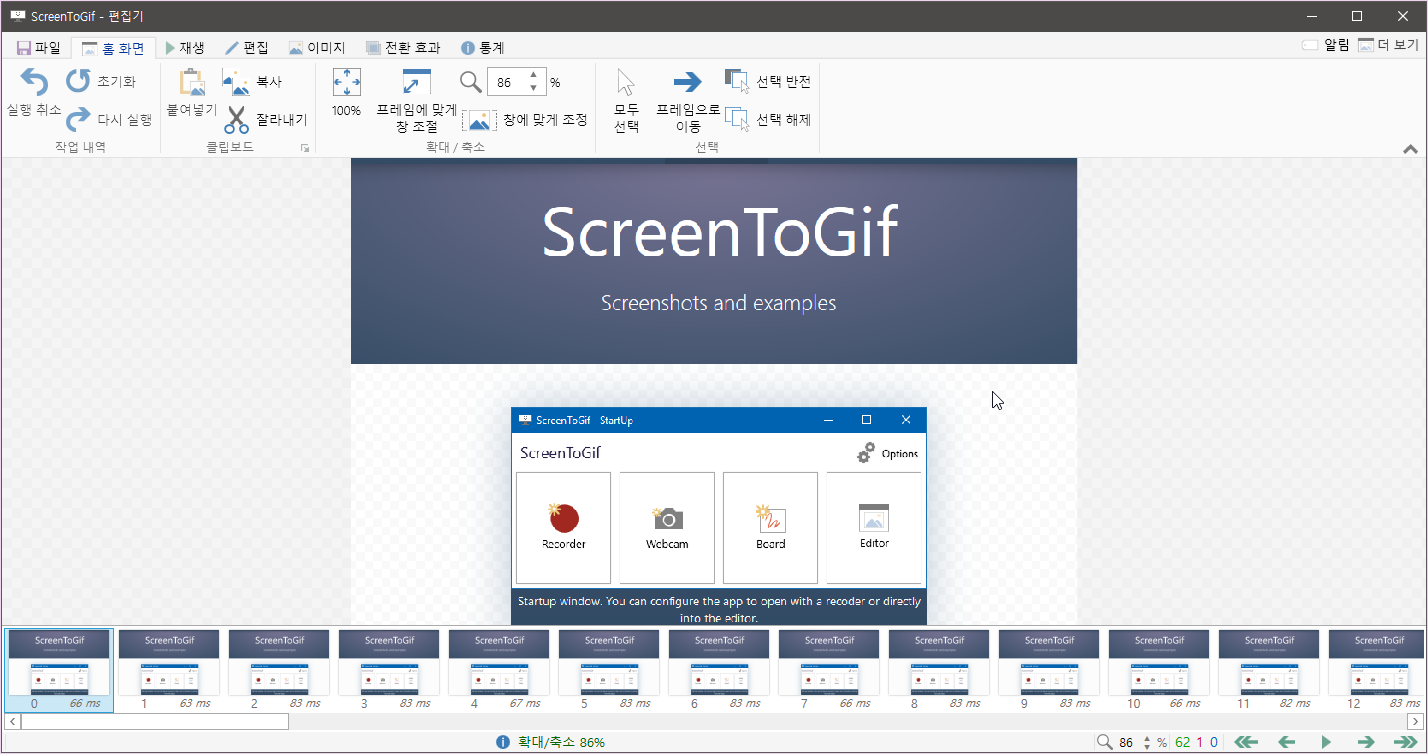Click 확대/축소 86% status text
This screenshot has width=1428, height=754.
click(x=561, y=742)
